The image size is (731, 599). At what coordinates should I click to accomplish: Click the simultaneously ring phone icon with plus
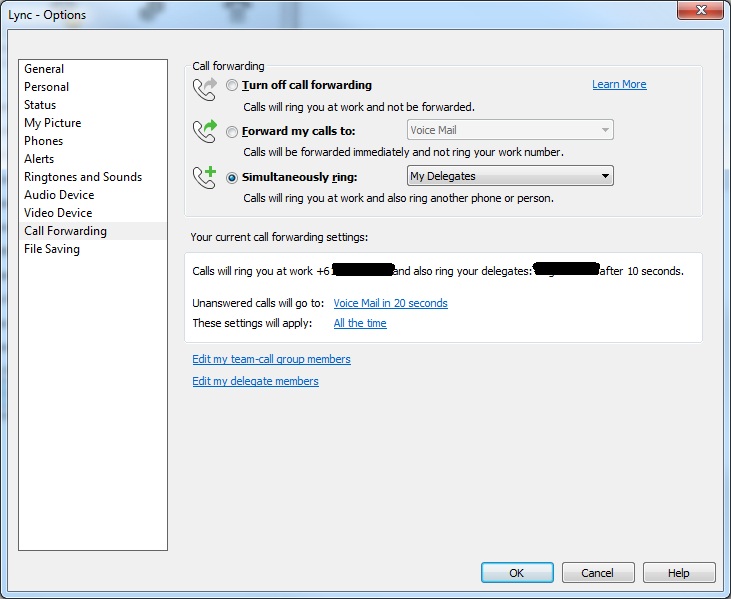pos(205,177)
